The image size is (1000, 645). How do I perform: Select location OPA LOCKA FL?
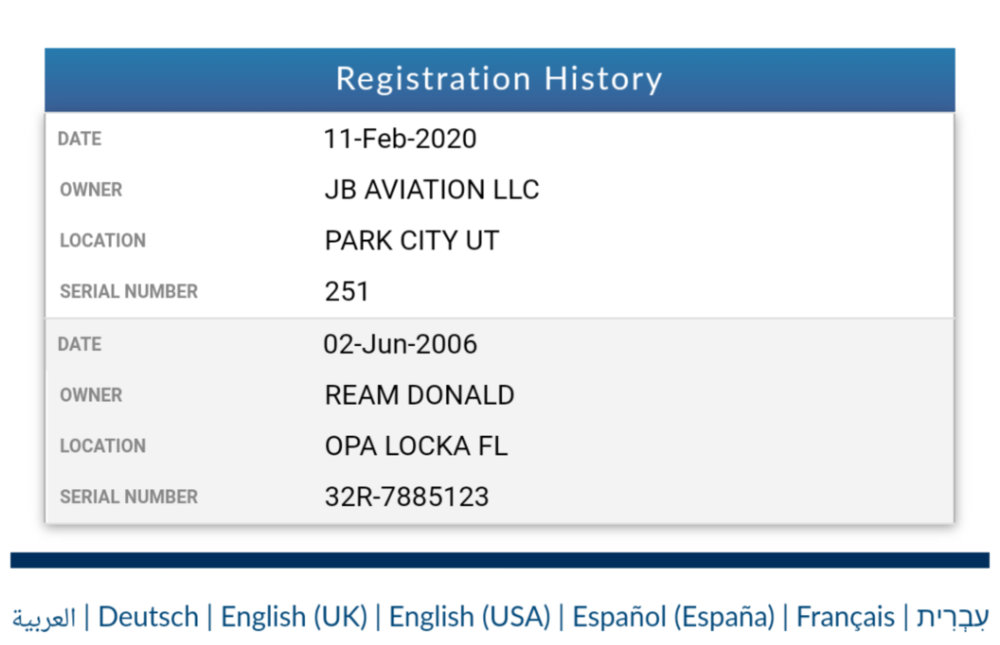click(x=416, y=446)
